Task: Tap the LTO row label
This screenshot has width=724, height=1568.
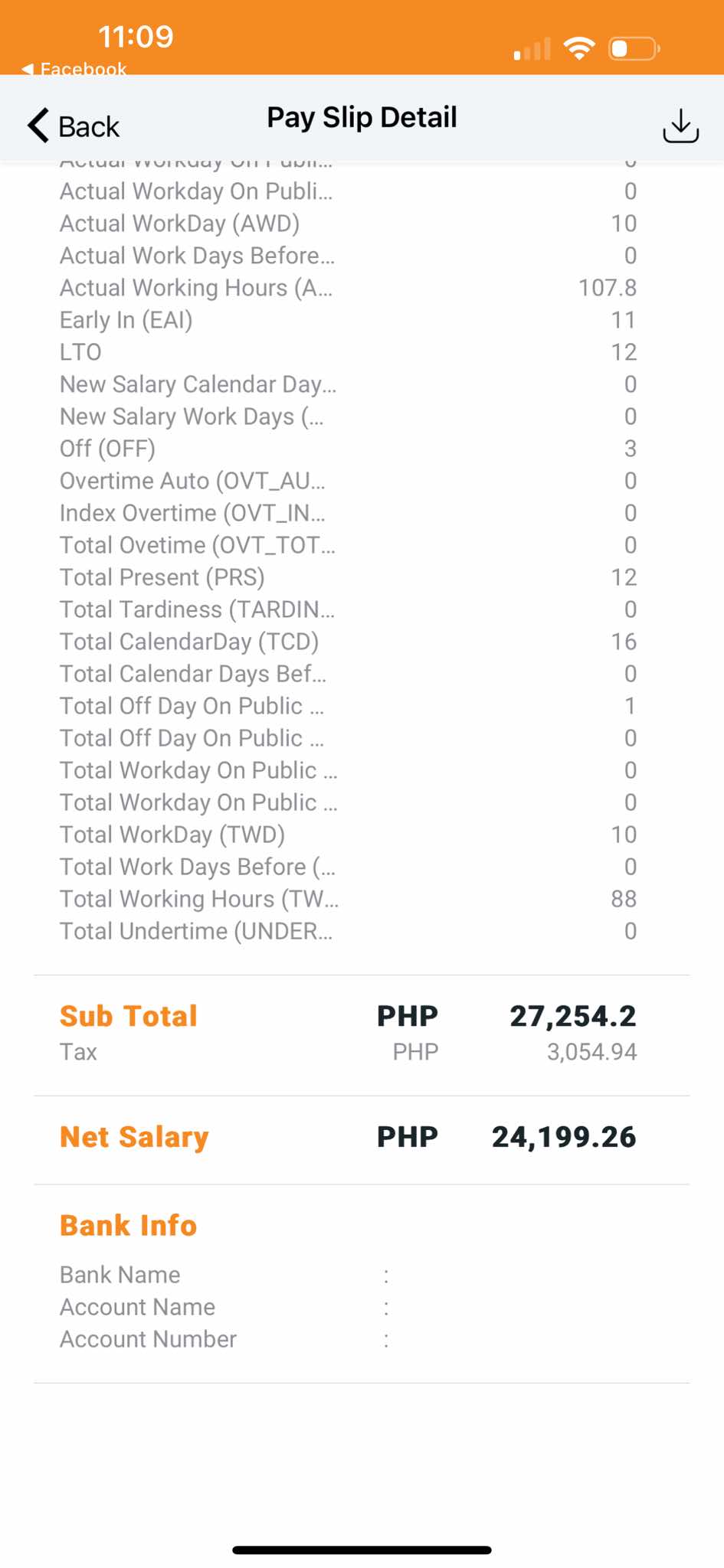Action: coord(80,352)
